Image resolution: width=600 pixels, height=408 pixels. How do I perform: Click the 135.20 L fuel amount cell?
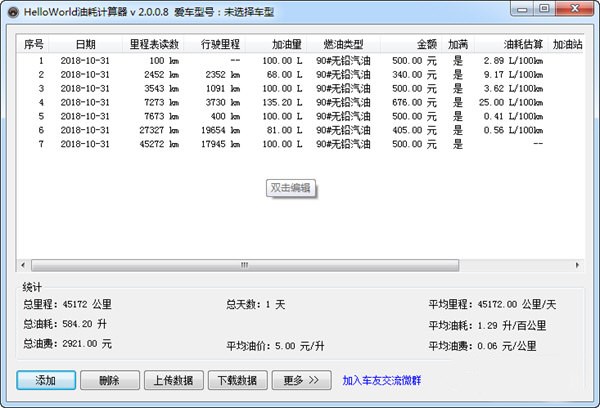(282, 102)
